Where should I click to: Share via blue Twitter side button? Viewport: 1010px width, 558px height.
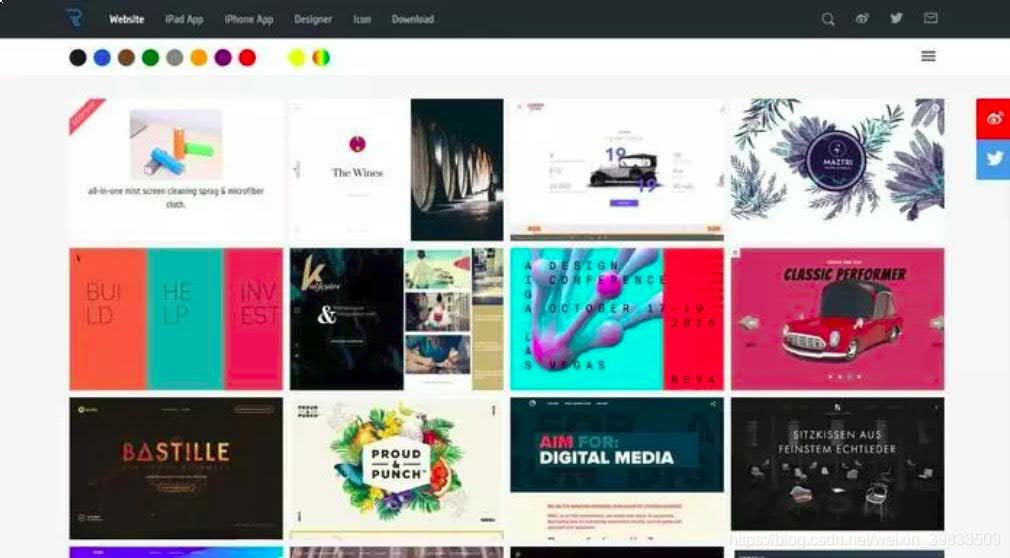(x=993, y=159)
